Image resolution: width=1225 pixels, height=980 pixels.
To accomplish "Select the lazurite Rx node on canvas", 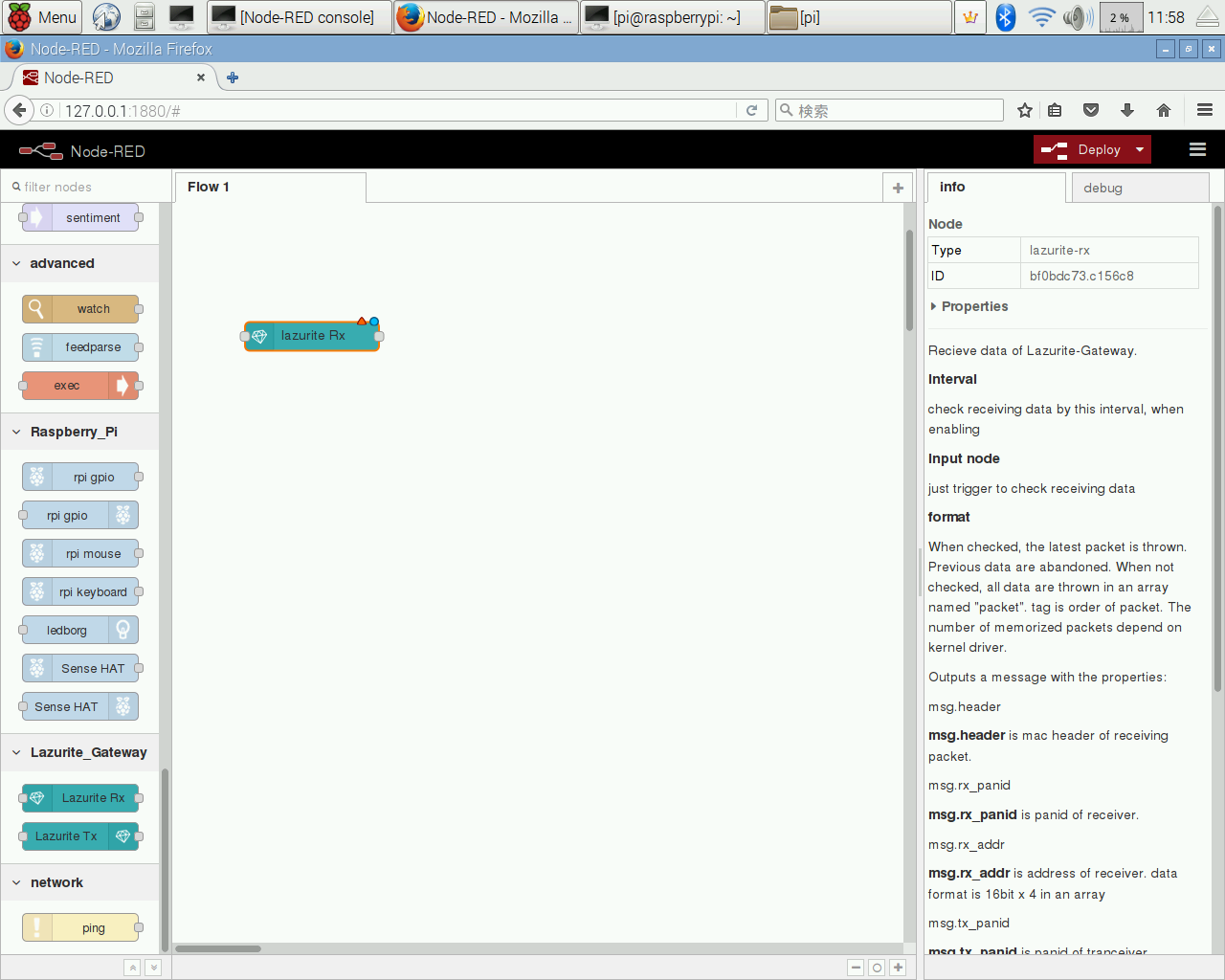I will coord(312,336).
